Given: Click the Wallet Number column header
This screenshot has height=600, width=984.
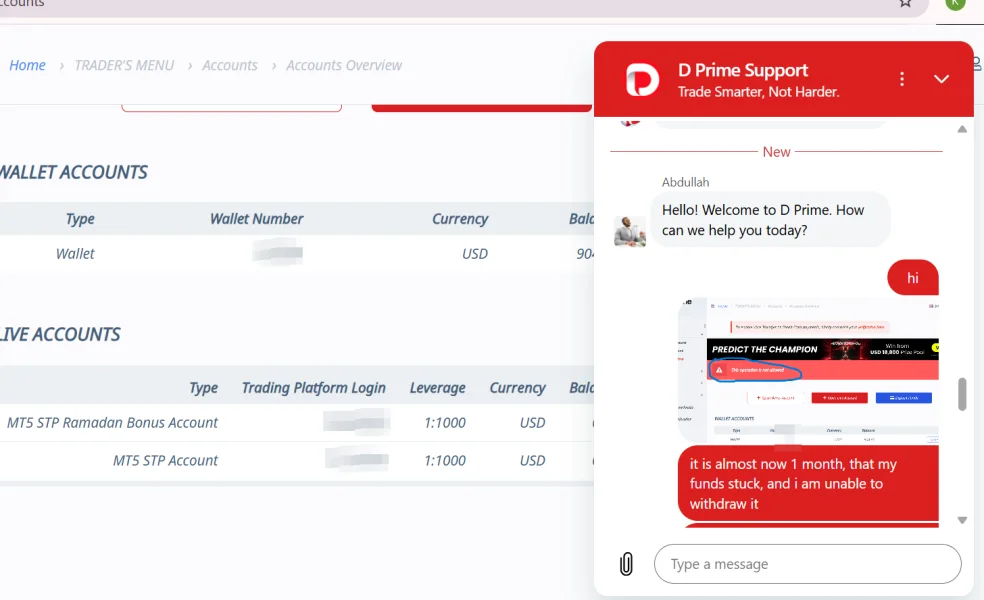Looking at the screenshot, I should coord(256,218).
